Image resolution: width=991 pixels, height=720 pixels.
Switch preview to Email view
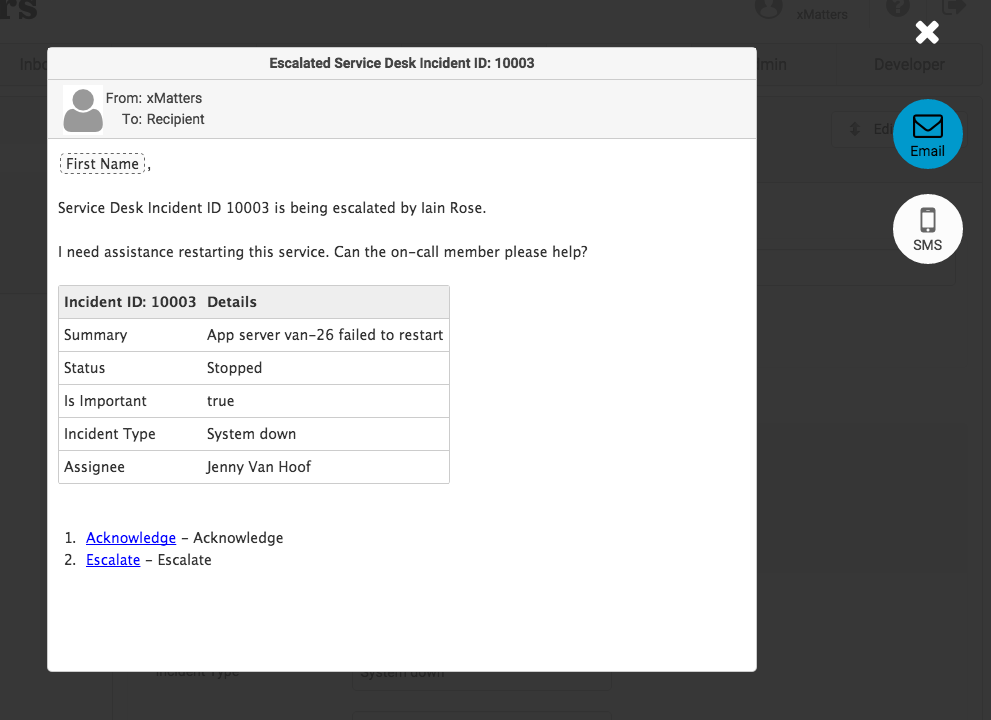pos(928,134)
